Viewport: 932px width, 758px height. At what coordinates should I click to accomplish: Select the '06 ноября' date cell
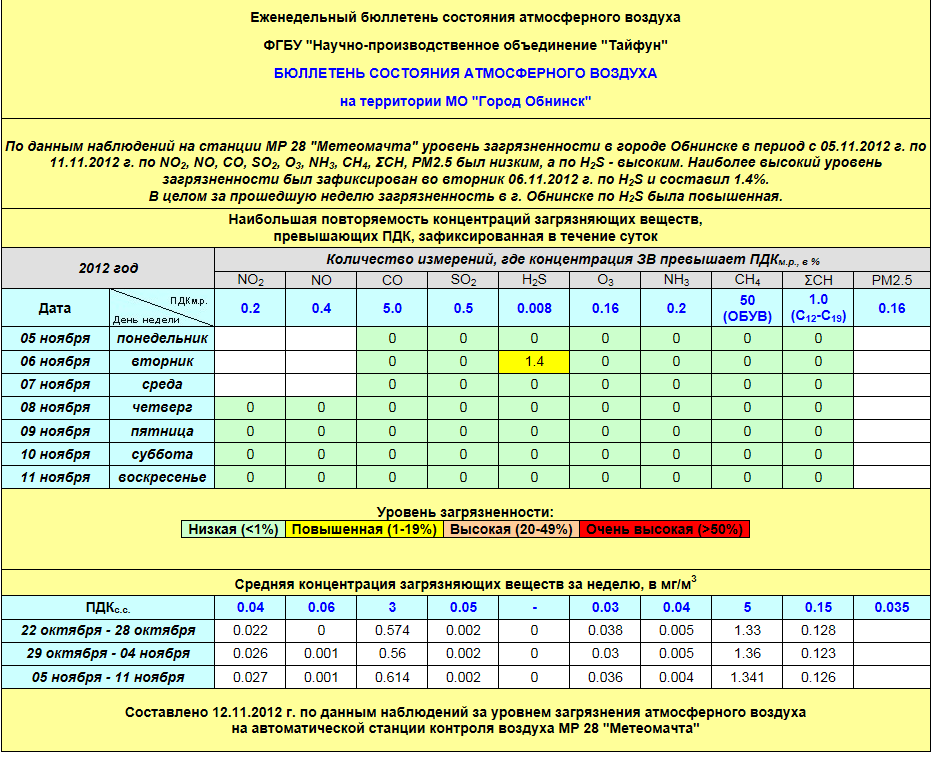coord(55,361)
